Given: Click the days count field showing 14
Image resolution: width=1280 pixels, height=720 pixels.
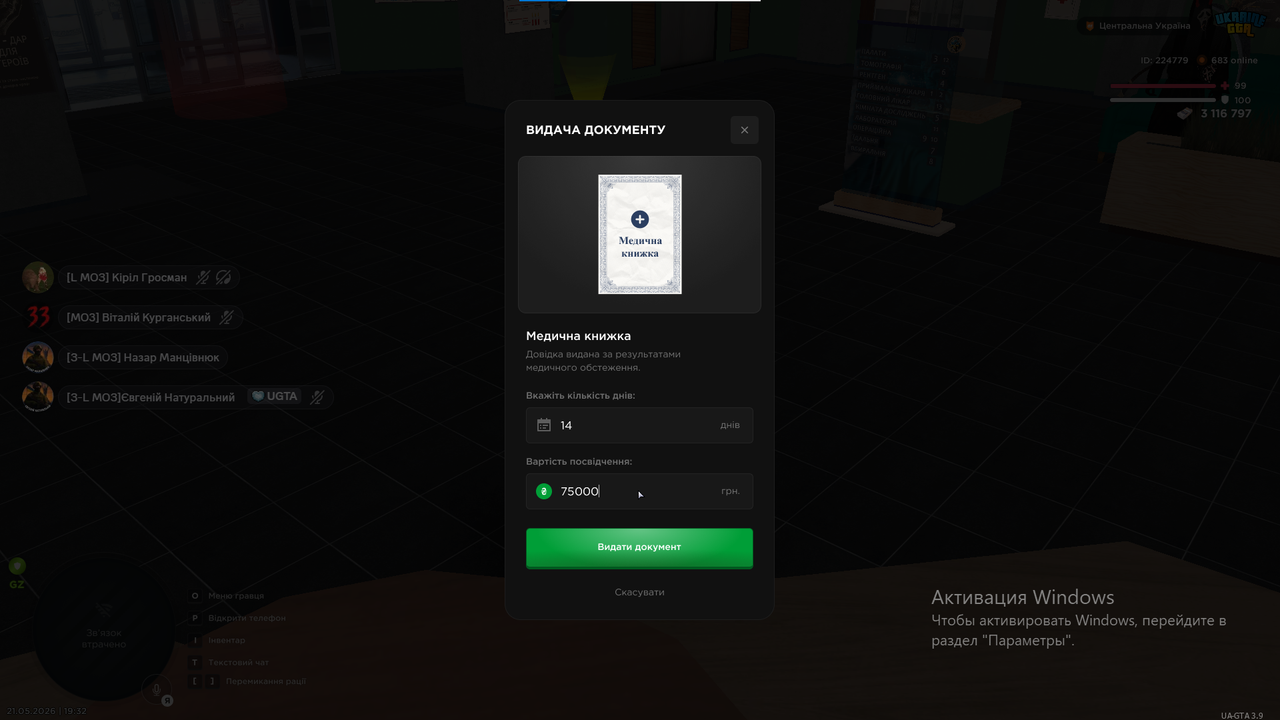Looking at the screenshot, I should (640, 425).
